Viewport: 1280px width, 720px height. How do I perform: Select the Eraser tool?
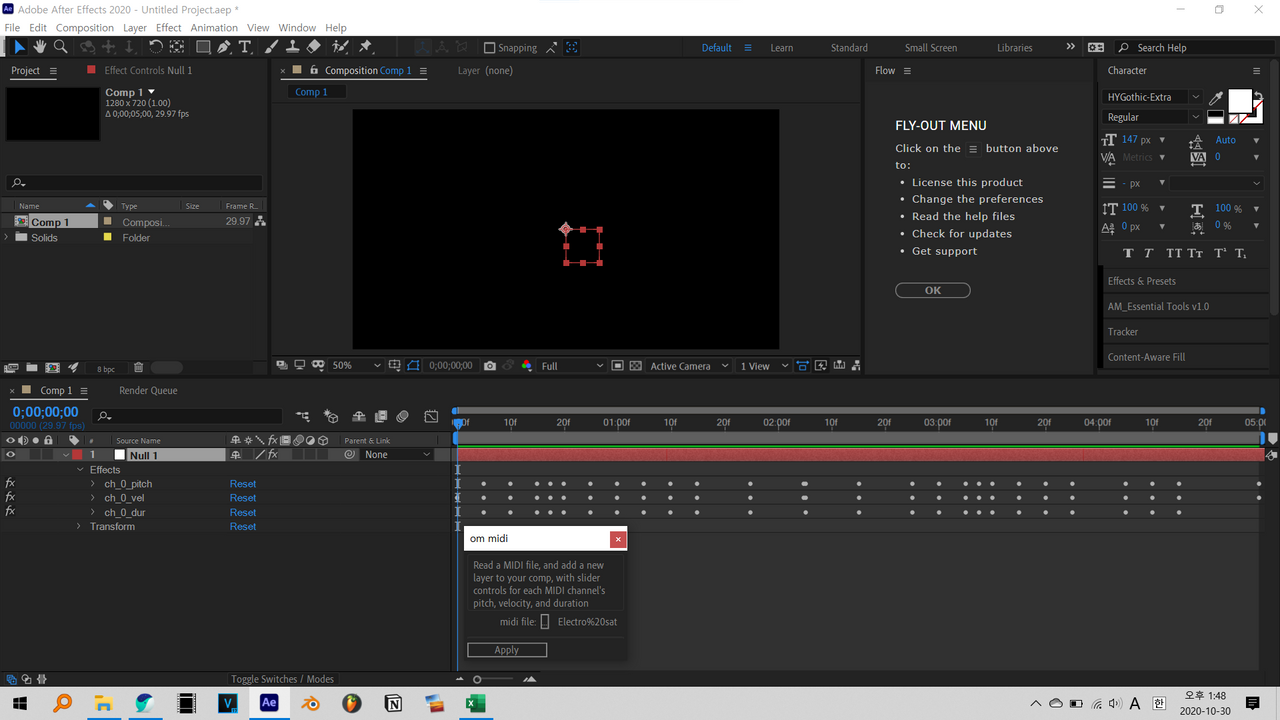point(314,47)
